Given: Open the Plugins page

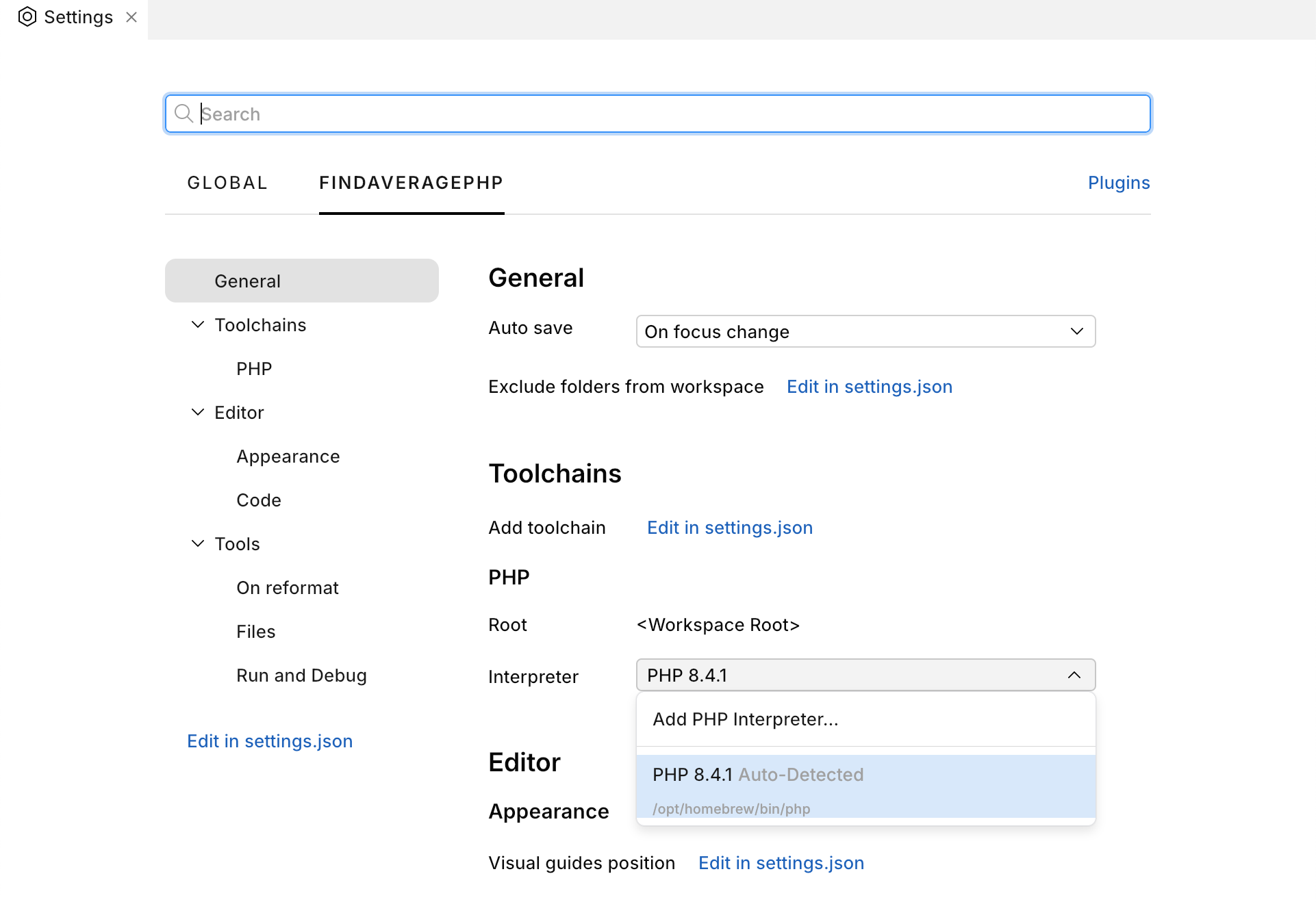Looking at the screenshot, I should point(1119,182).
